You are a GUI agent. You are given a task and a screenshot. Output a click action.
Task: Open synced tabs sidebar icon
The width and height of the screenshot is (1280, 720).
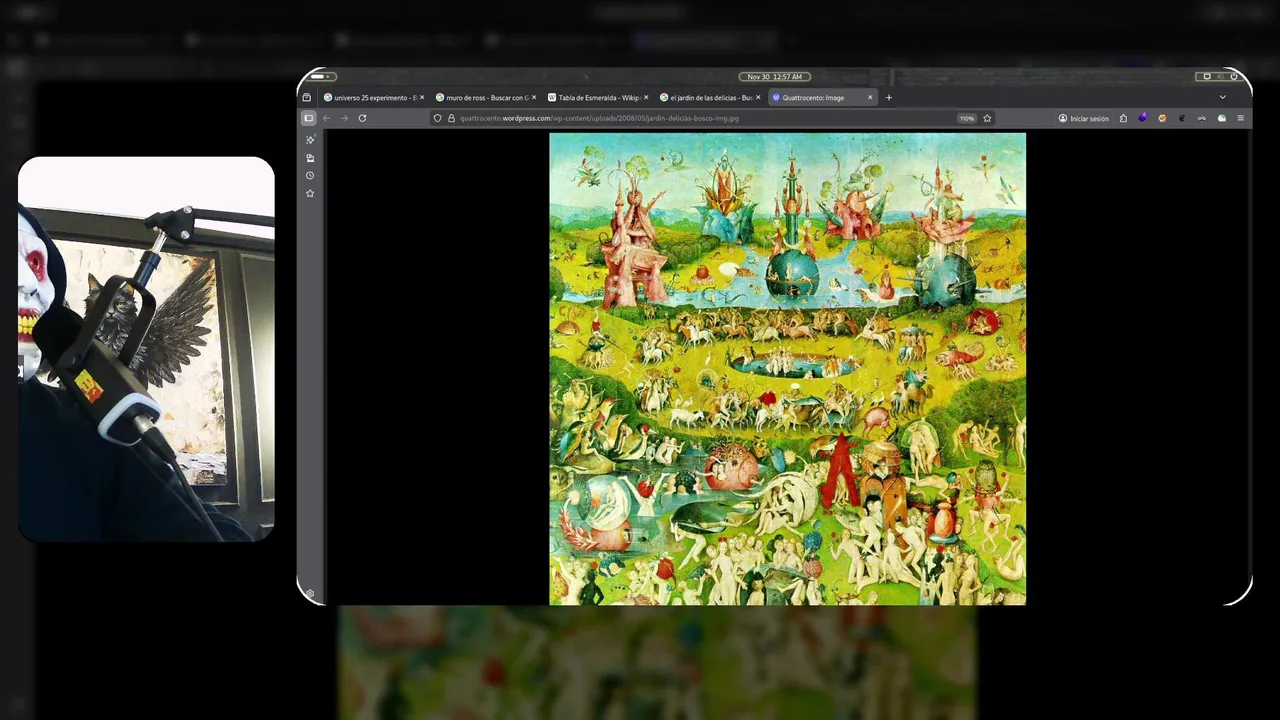pyautogui.click(x=310, y=158)
